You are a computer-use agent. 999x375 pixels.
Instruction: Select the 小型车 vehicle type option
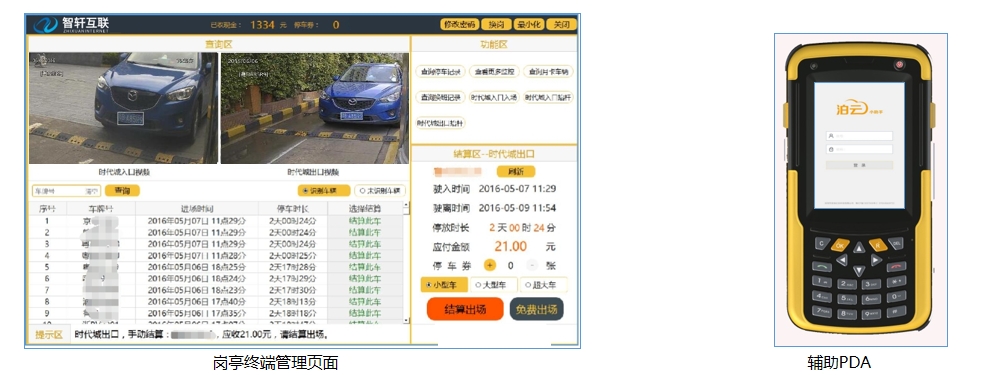tap(444, 285)
